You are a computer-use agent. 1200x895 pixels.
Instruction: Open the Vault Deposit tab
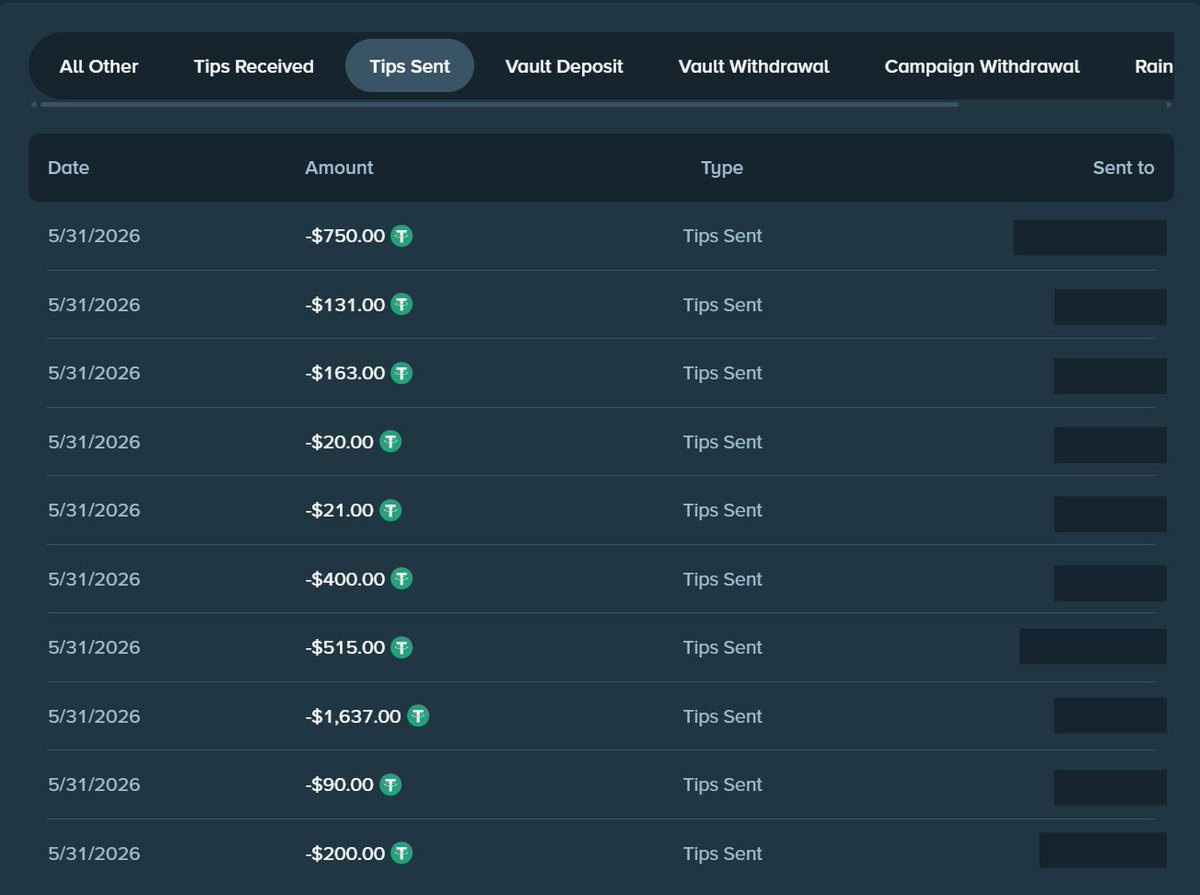[564, 66]
